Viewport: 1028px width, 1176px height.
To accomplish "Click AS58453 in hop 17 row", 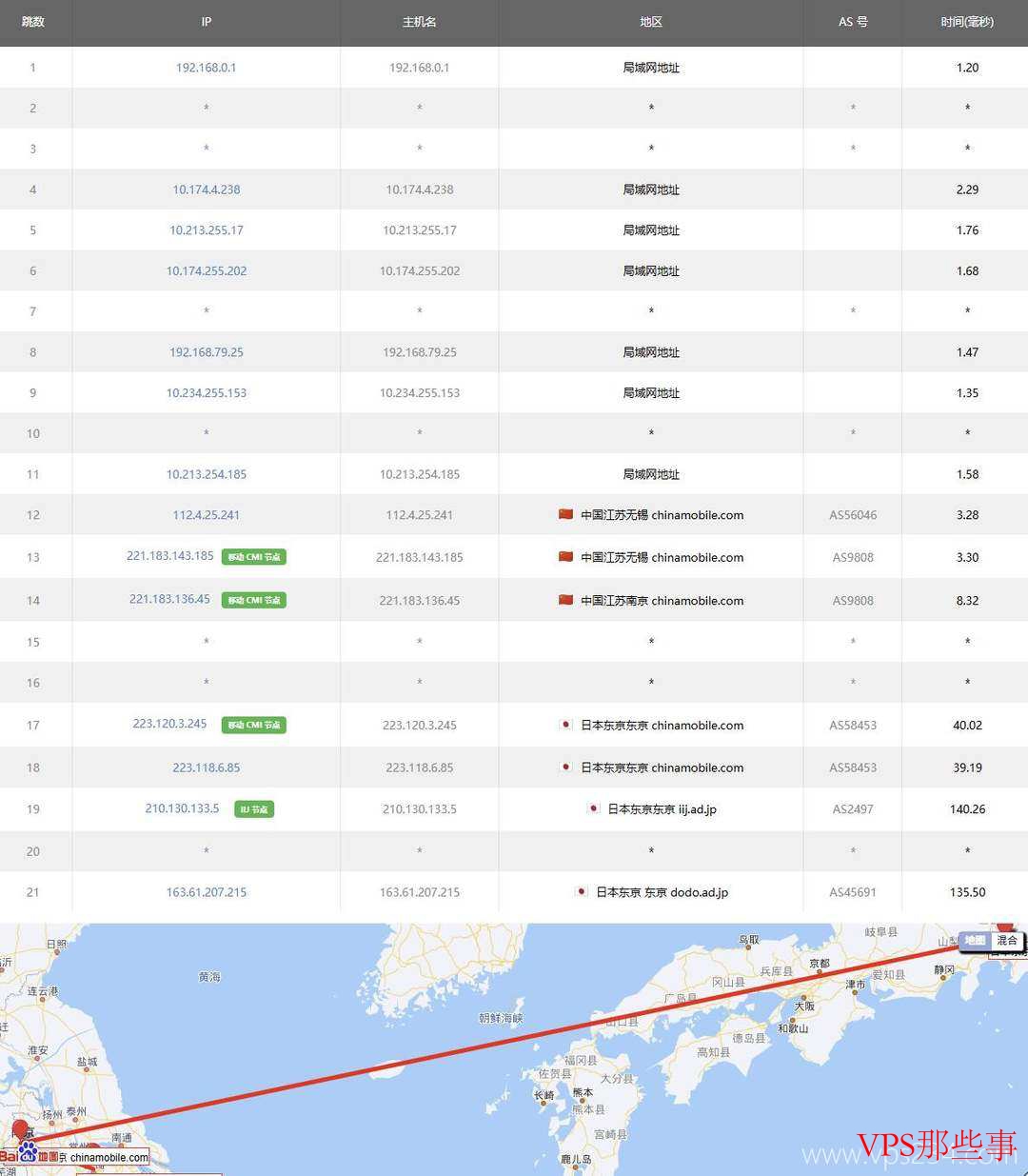I will click(x=853, y=726).
